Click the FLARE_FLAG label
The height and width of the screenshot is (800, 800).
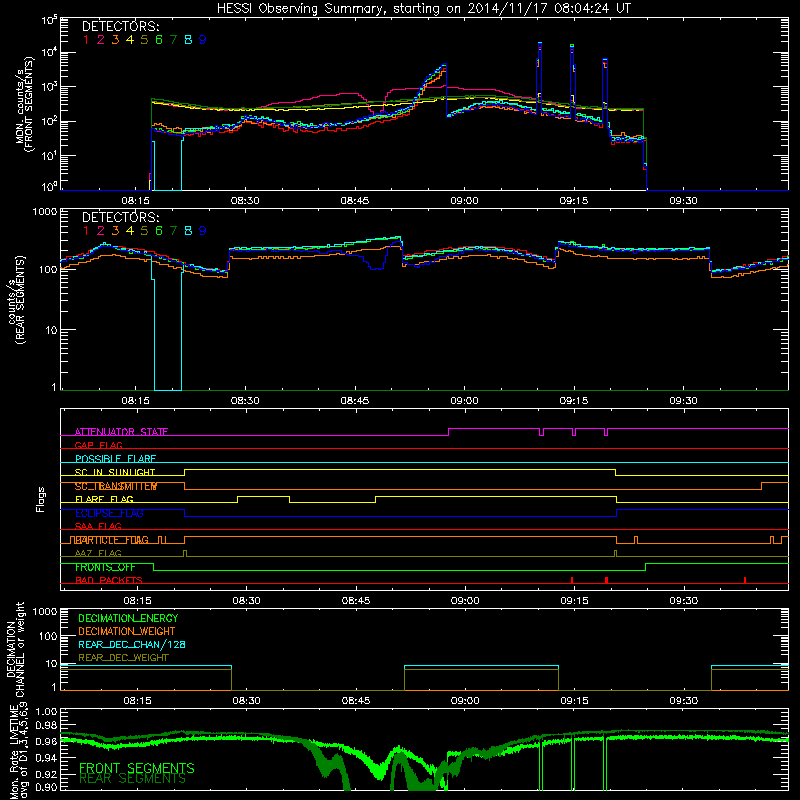[x=104, y=499]
